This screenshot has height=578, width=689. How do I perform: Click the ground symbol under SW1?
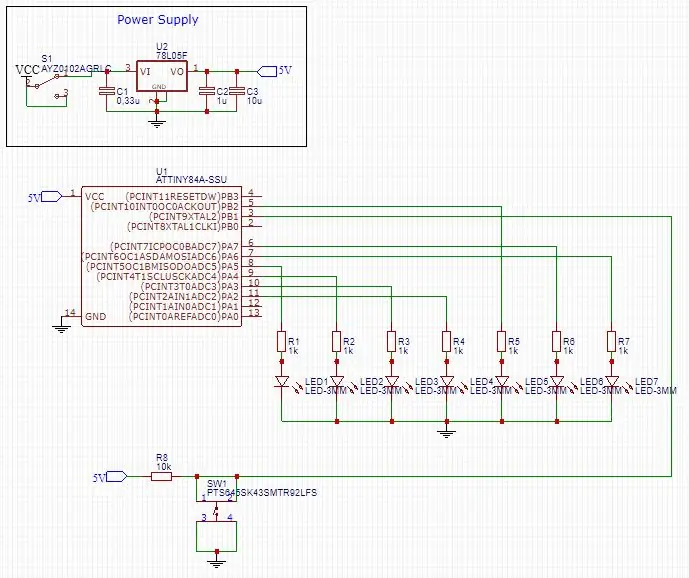click(216, 563)
